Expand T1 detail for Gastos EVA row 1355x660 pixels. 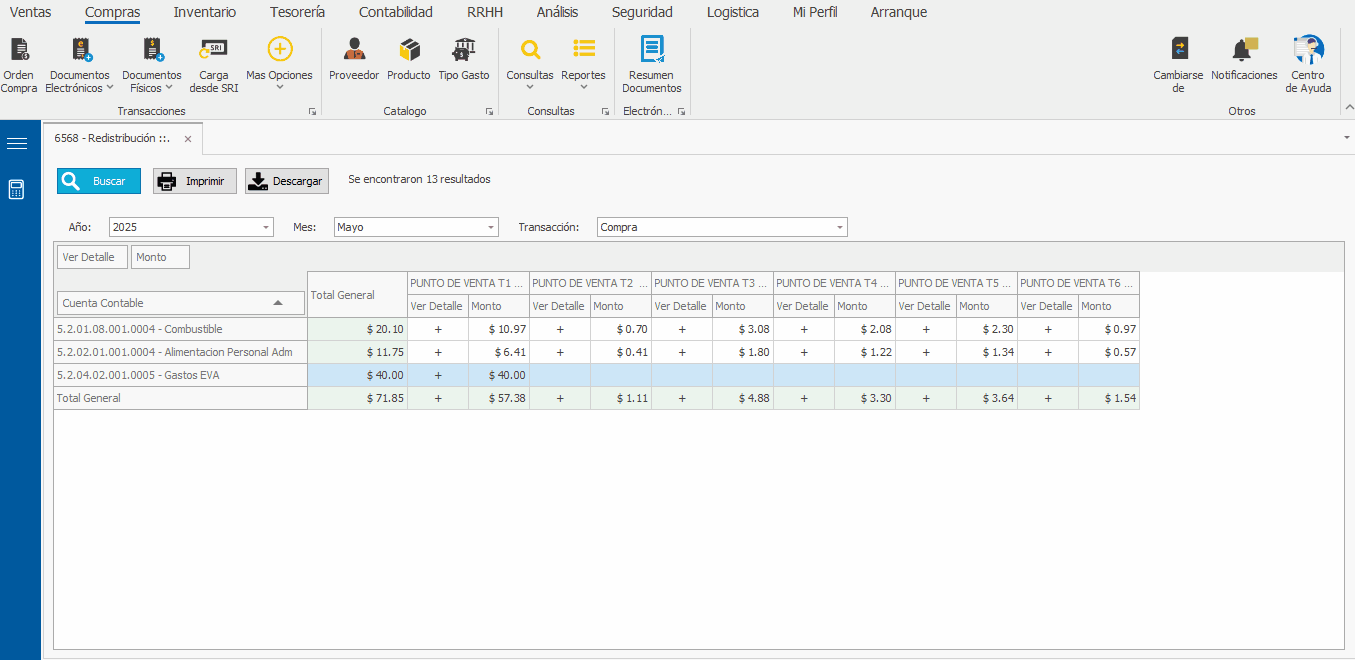(x=438, y=375)
